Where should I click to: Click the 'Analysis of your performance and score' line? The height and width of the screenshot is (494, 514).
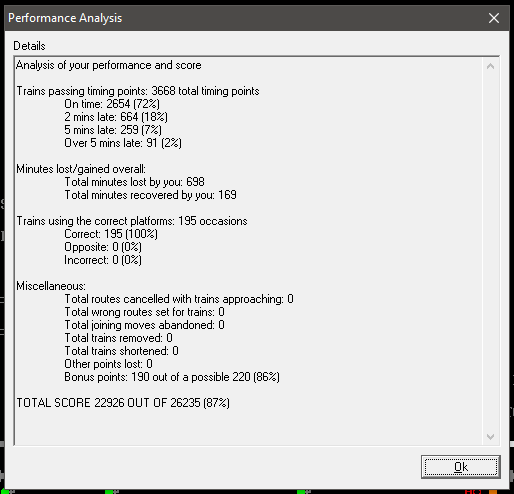(109, 65)
